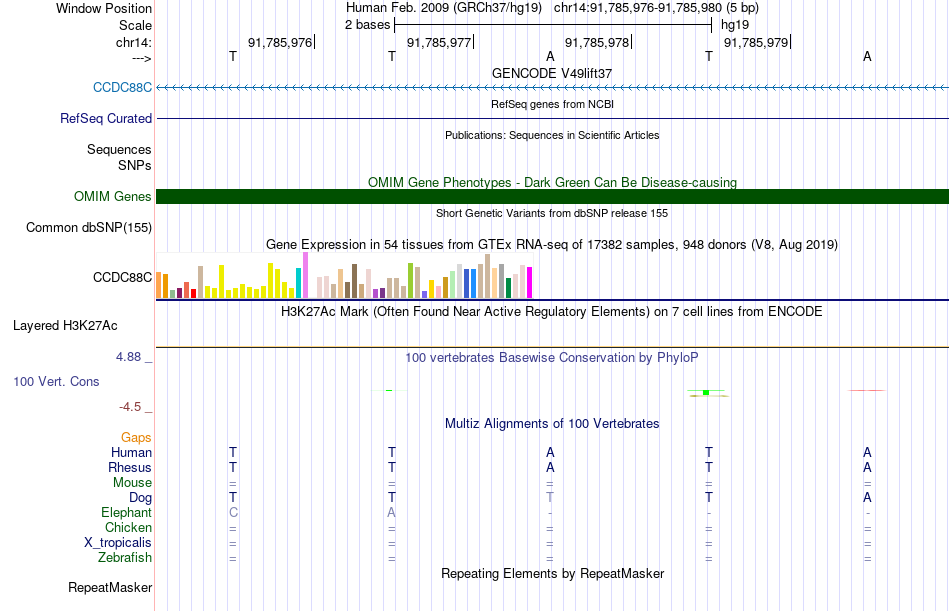Click 100 vertebrates Basewise Conservation by PhyloP title
The width and height of the screenshot is (950, 611).
click(552, 358)
